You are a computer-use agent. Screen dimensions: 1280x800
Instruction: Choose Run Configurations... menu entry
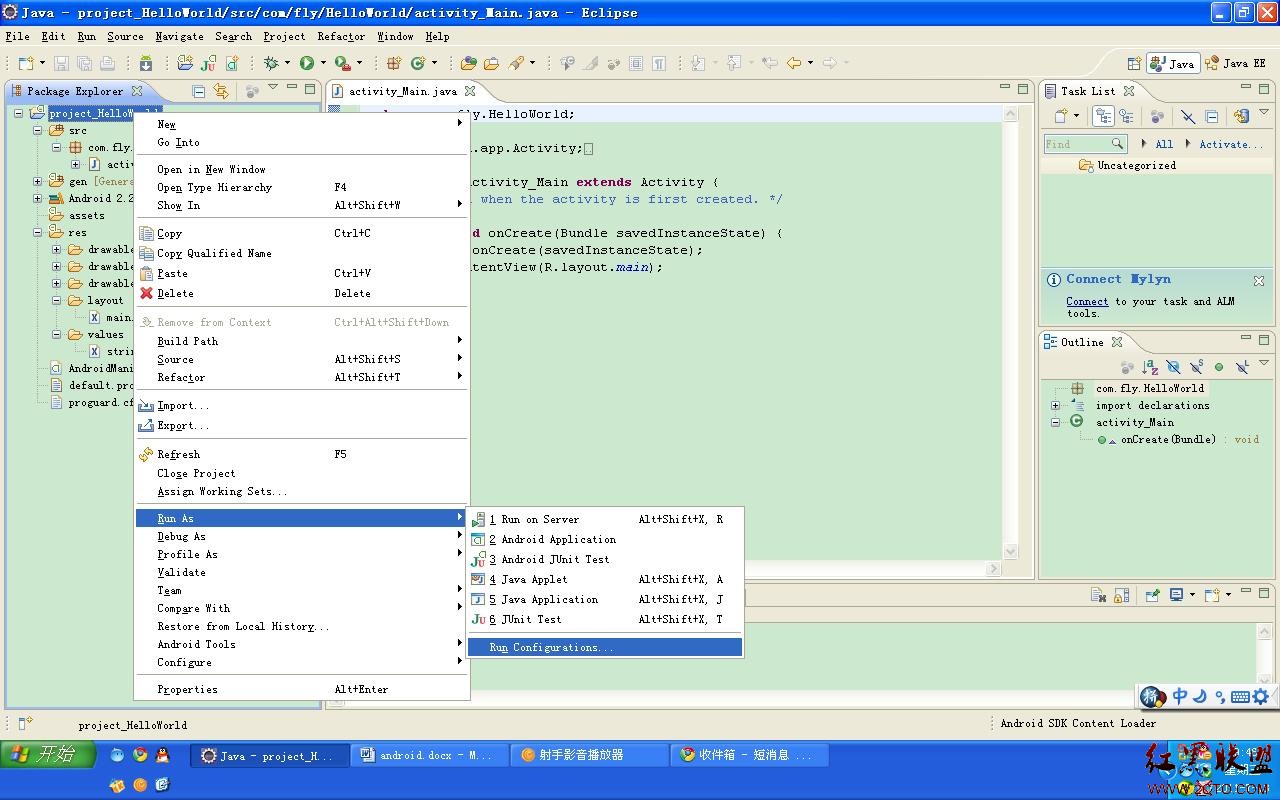click(605, 647)
